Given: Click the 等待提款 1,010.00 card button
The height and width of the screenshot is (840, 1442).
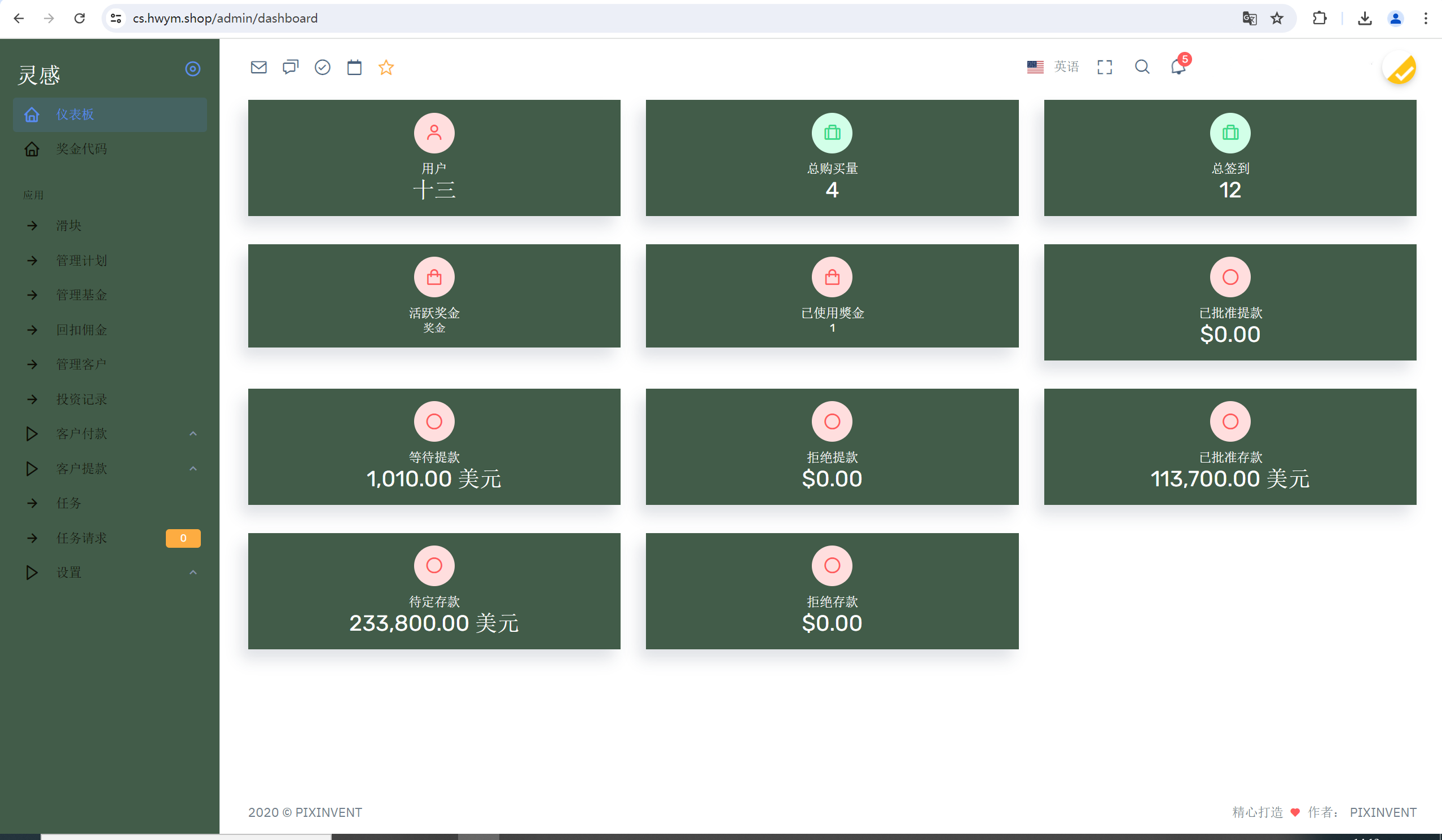Looking at the screenshot, I should [x=434, y=447].
